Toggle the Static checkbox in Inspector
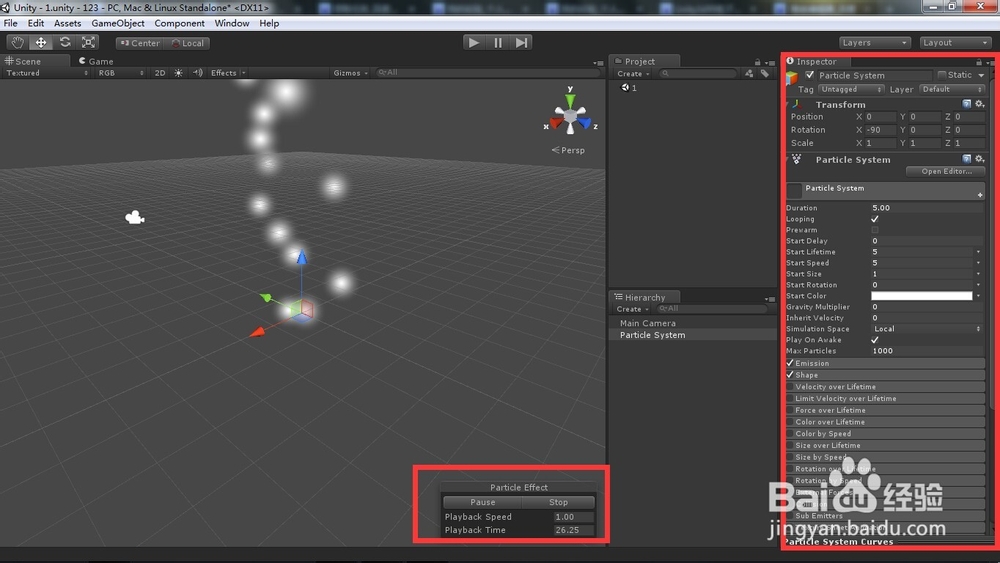The image size is (1000, 563). pos(942,75)
